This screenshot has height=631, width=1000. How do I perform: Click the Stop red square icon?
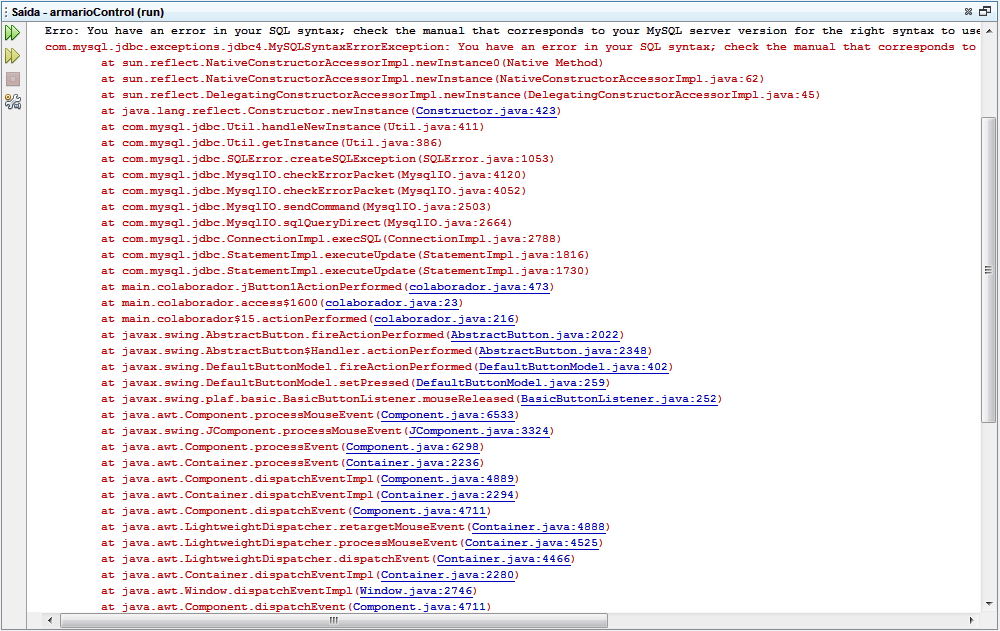(13, 79)
